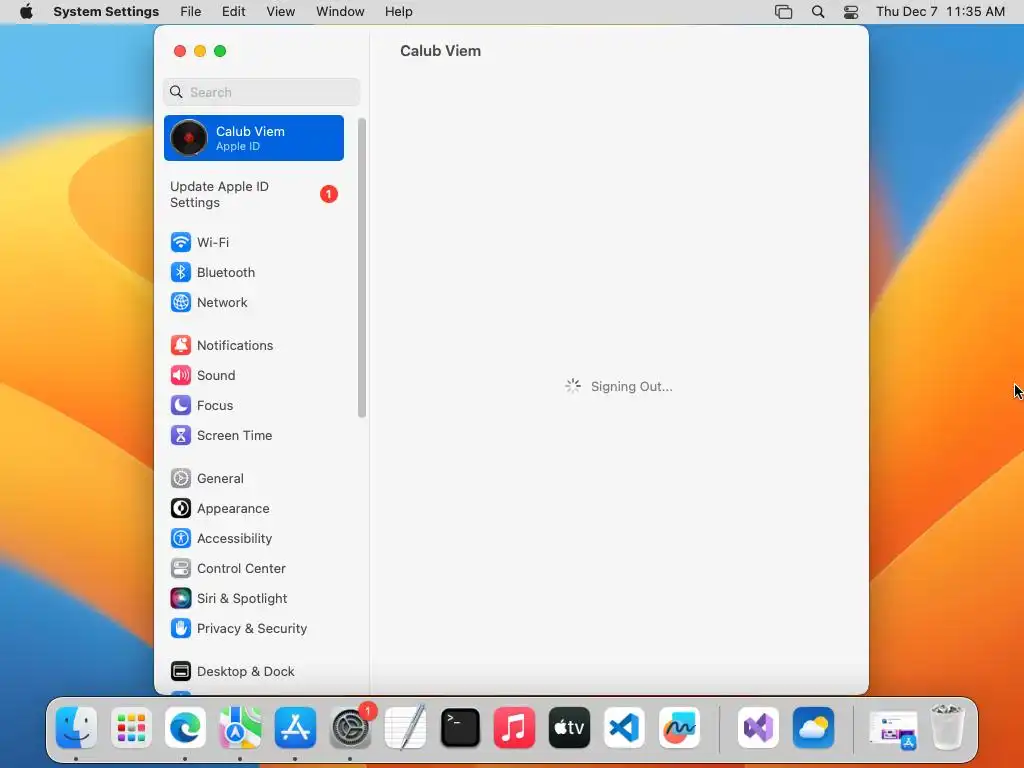Open the Apple menu
This screenshot has width=1024, height=768.
click(x=26, y=12)
